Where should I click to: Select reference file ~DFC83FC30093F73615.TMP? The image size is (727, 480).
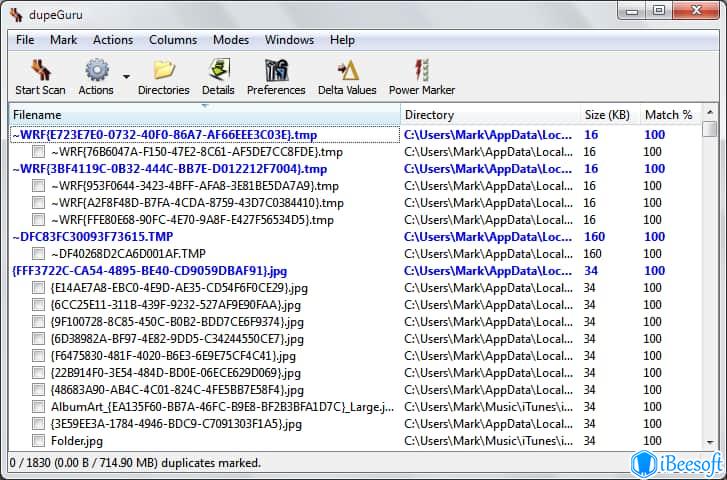pos(93,237)
